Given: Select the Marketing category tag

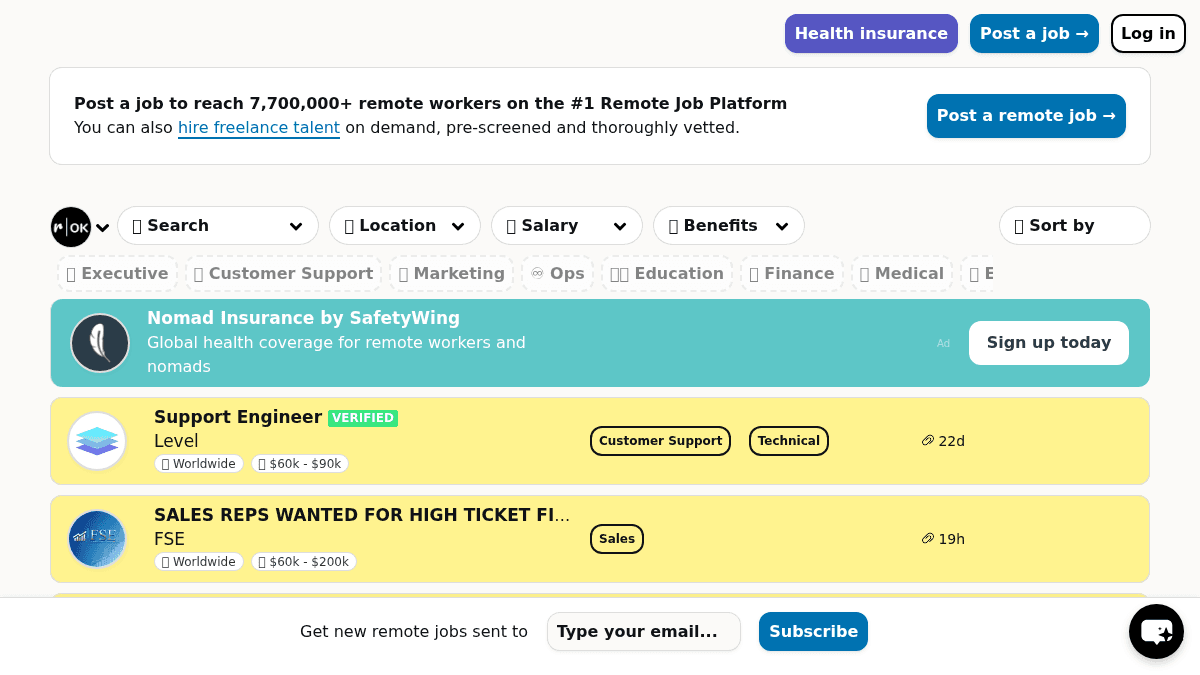Looking at the screenshot, I should tap(452, 274).
